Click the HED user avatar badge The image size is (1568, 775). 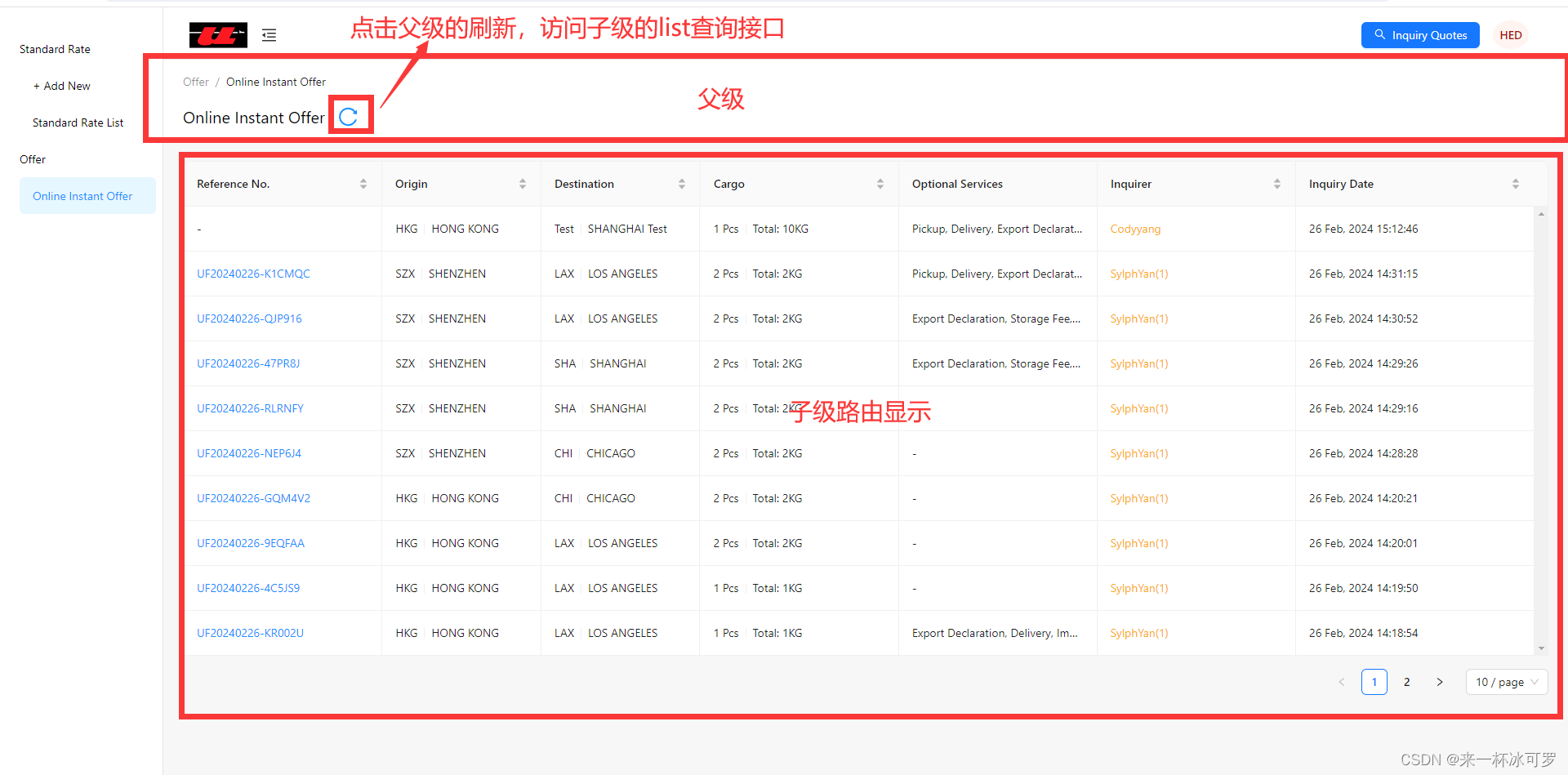click(1510, 35)
